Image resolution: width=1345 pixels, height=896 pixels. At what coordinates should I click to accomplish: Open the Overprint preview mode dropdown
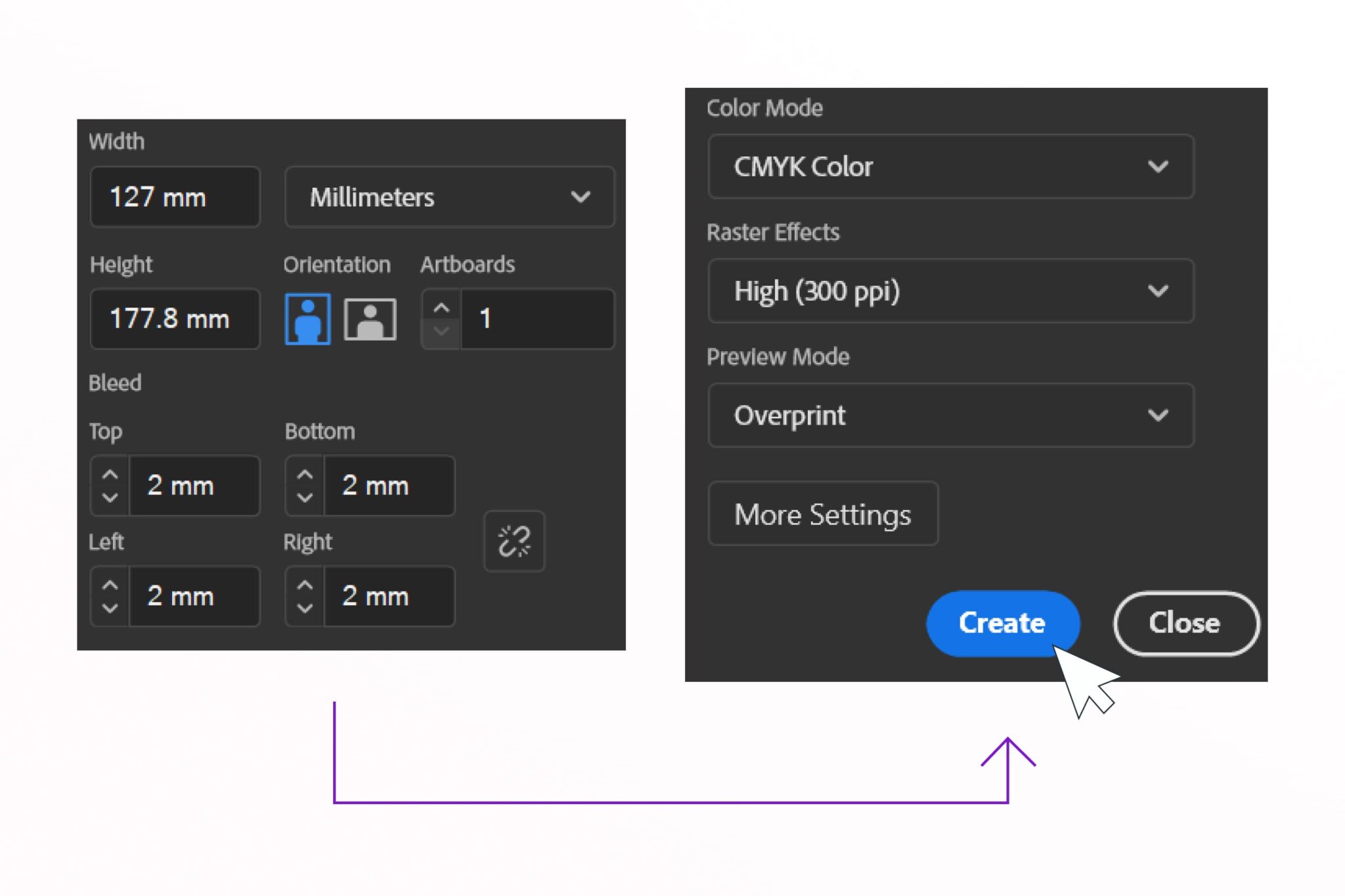tap(950, 416)
